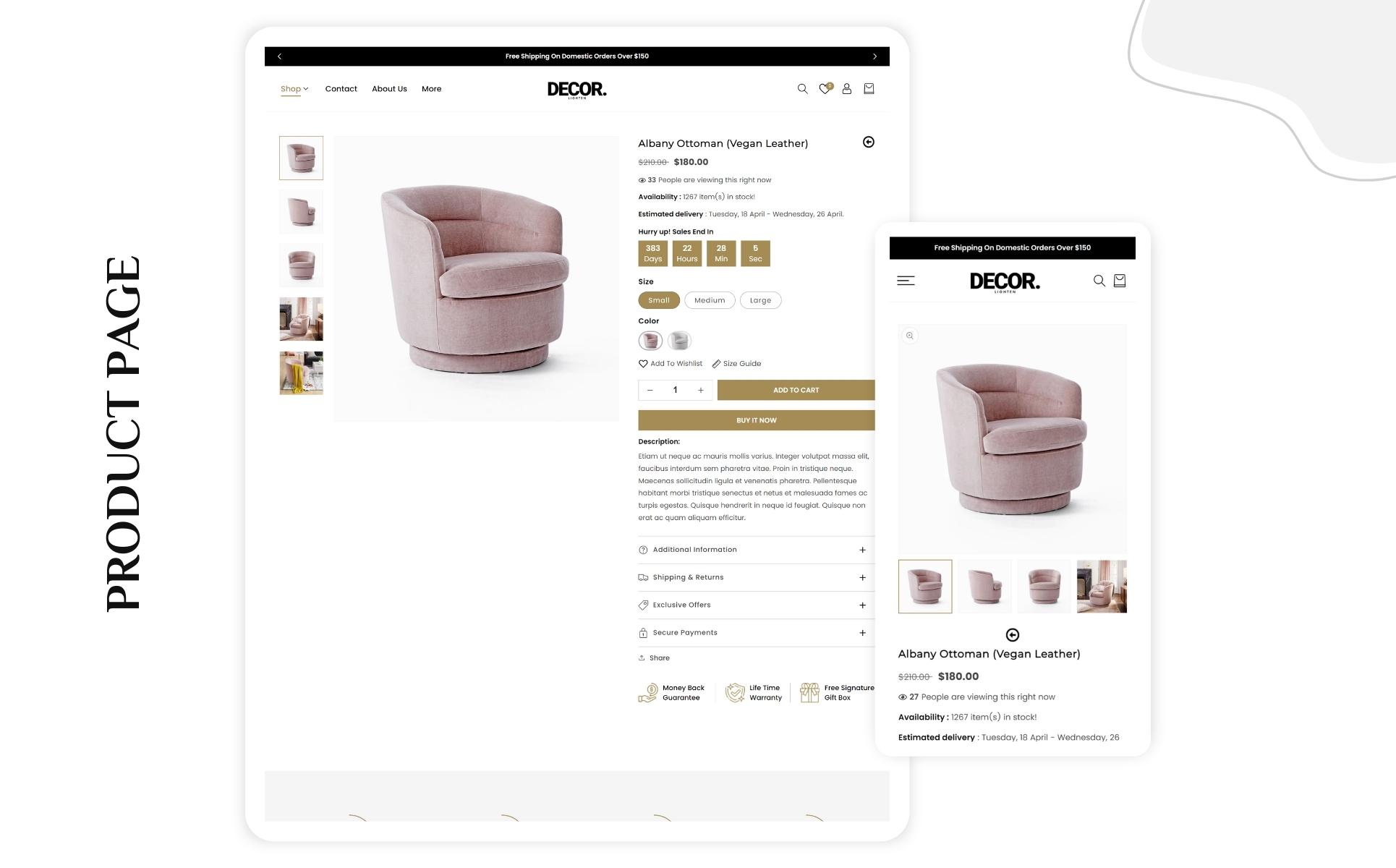The height and width of the screenshot is (868, 1396).
Task: Select the Medium size option
Action: (710, 300)
